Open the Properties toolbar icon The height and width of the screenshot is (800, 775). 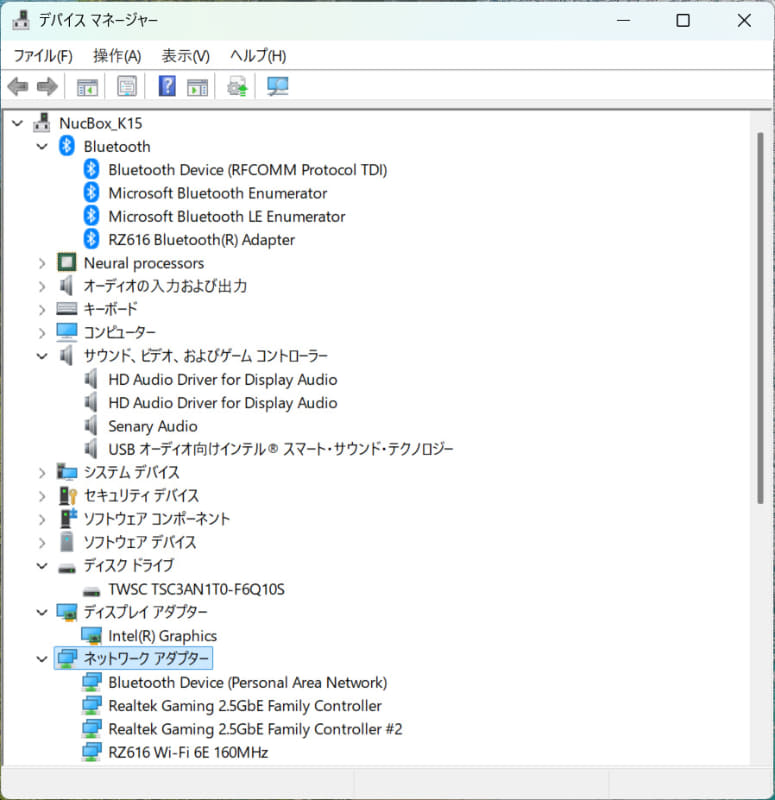pos(127,86)
